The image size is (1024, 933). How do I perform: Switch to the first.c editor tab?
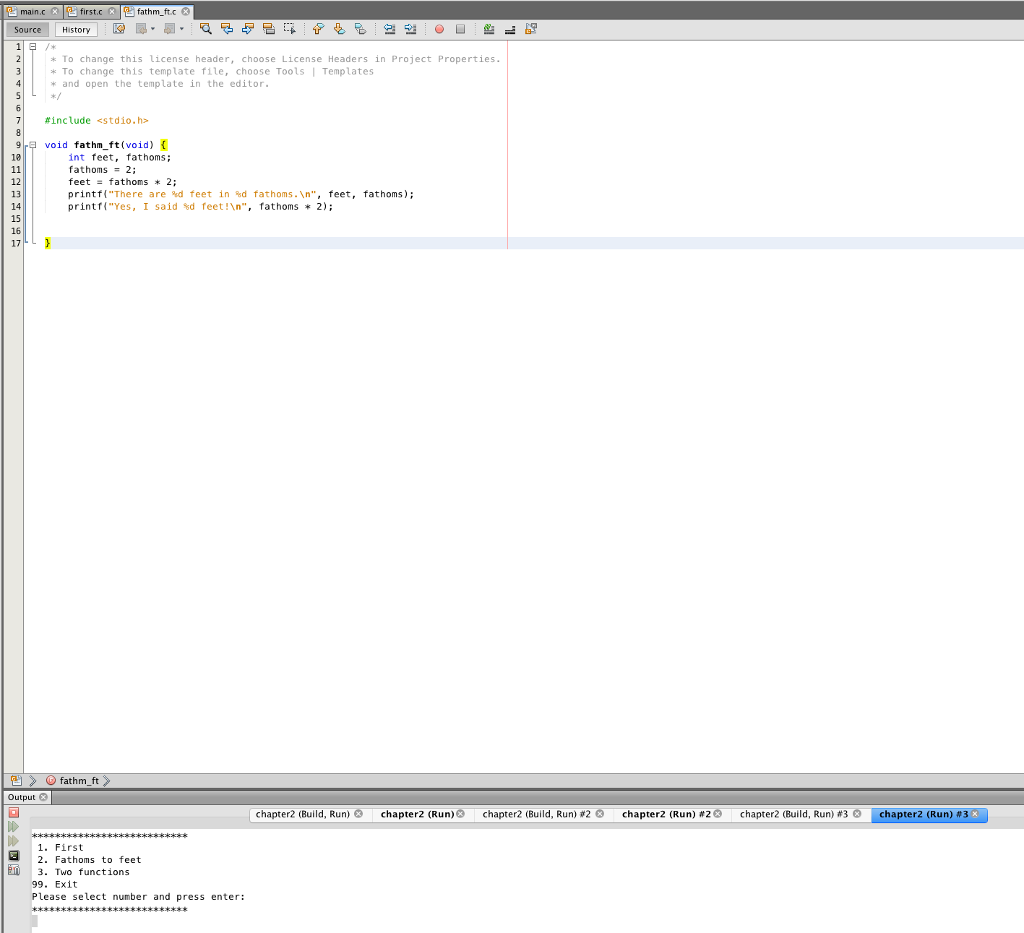[91, 12]
